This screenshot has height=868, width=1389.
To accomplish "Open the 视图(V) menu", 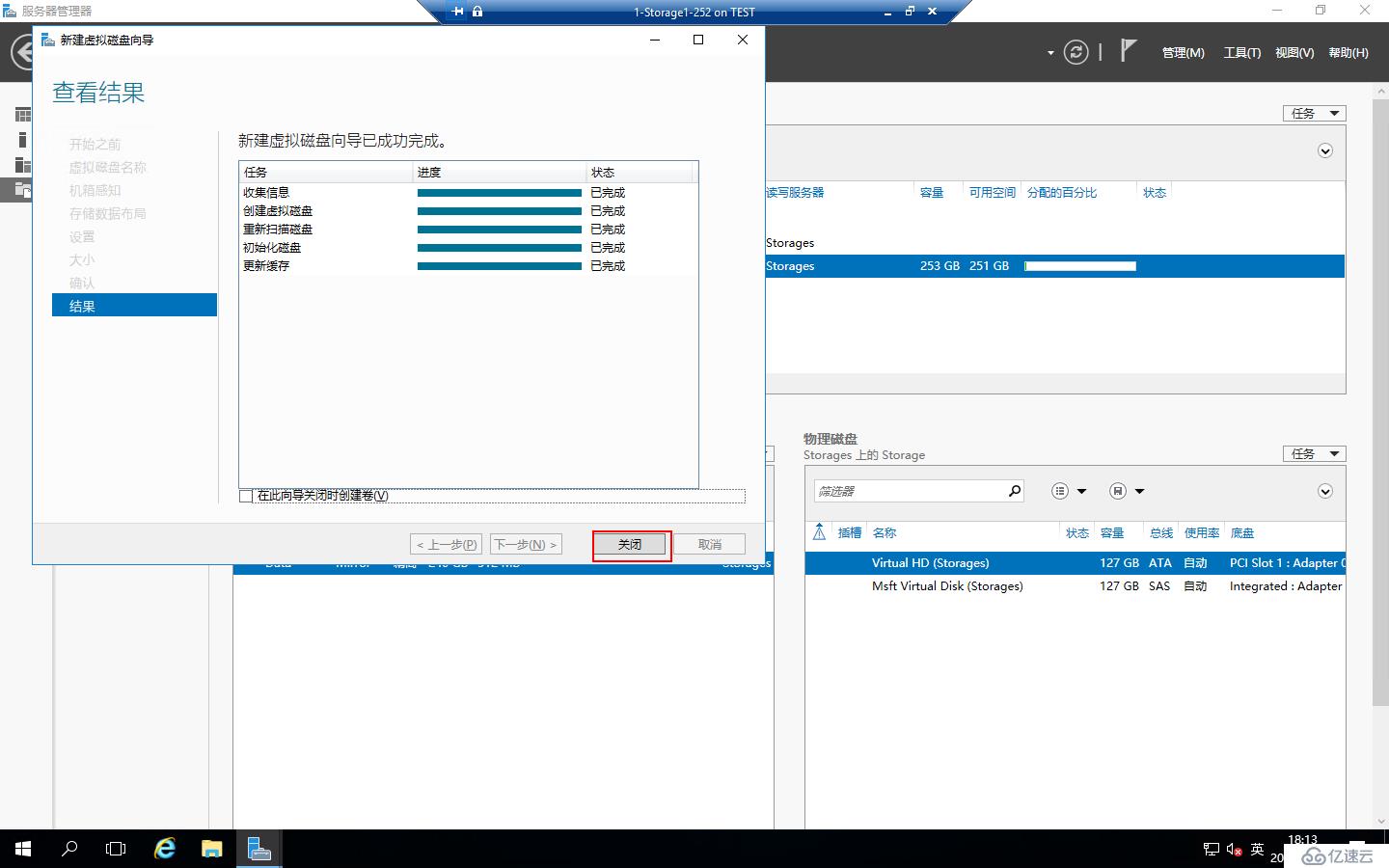I will tap(1294, 53).
